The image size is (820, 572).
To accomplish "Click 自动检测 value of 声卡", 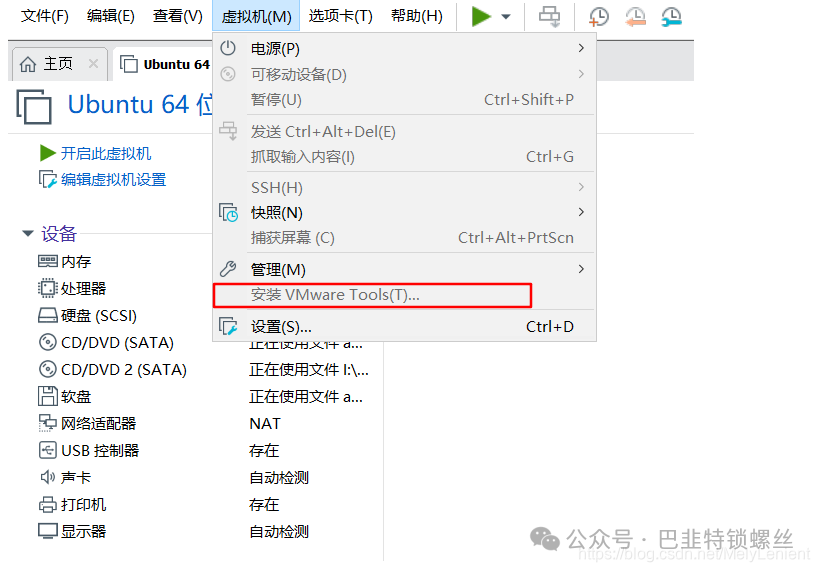I will [279, 477].
